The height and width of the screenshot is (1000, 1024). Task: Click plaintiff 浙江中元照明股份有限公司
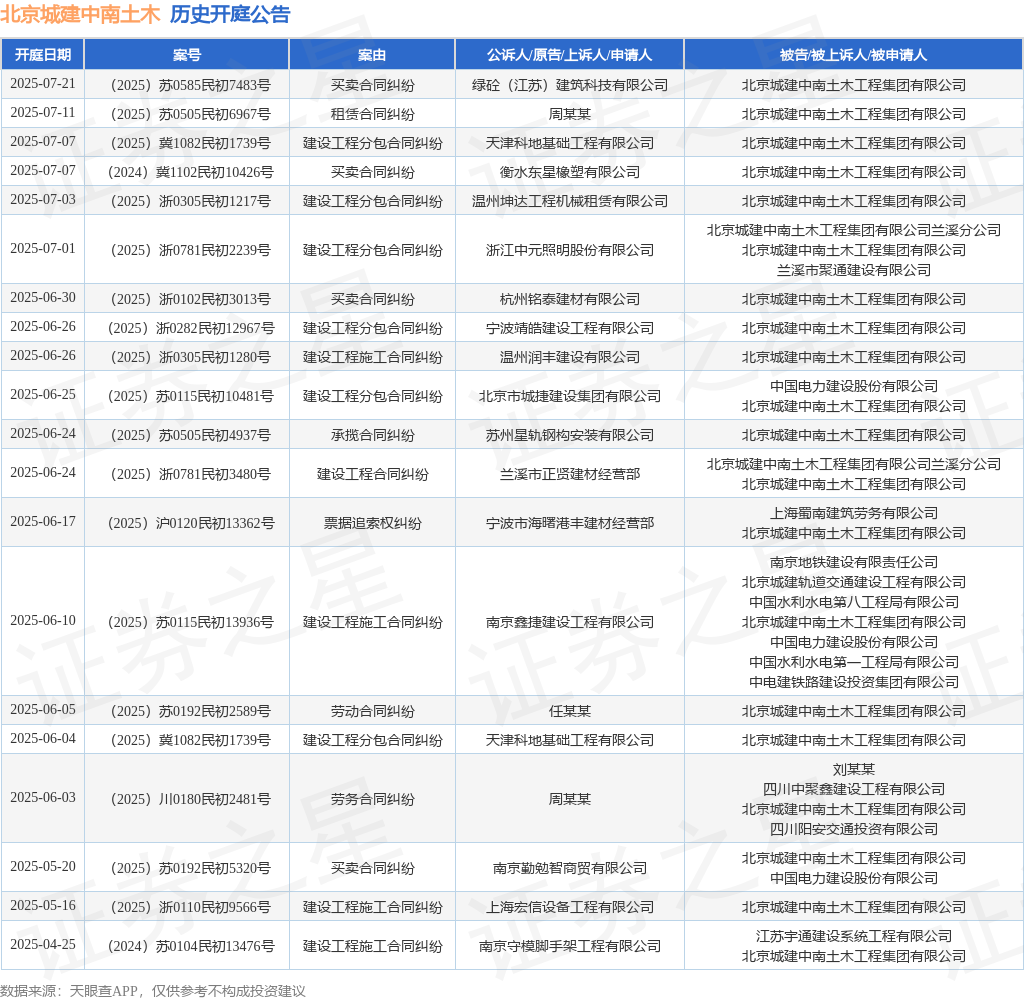[569, 250]
